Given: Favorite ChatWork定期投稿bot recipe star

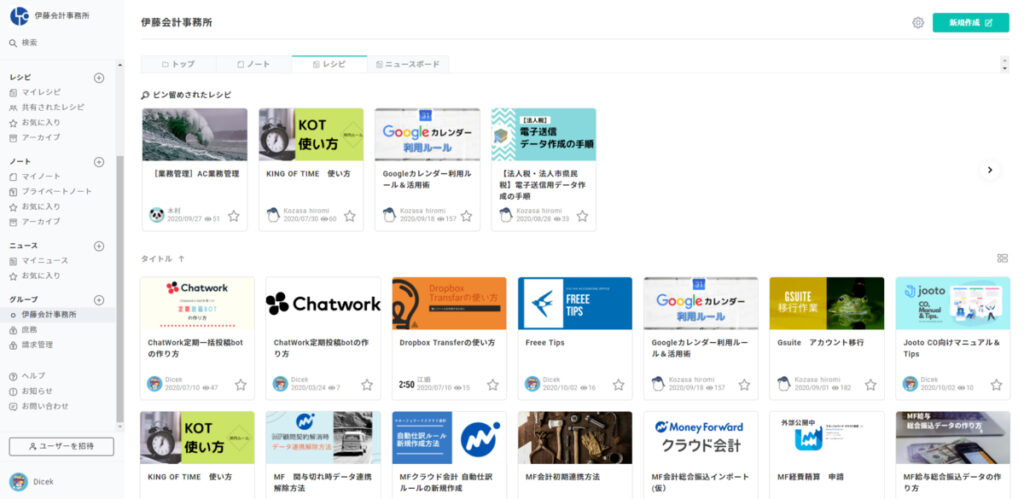Looking at the screenshot, I should 366,385.
